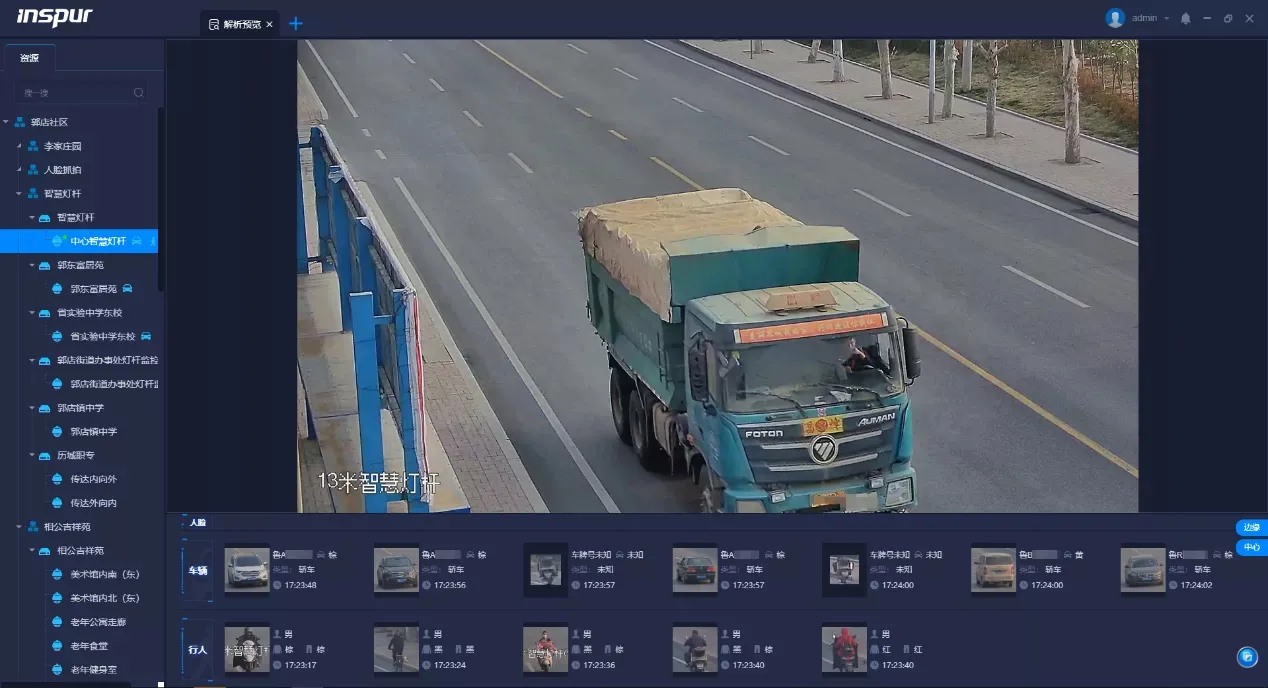Click the 解析预览 tab document icon
The image size is (1268, 688).
point(213,24)
